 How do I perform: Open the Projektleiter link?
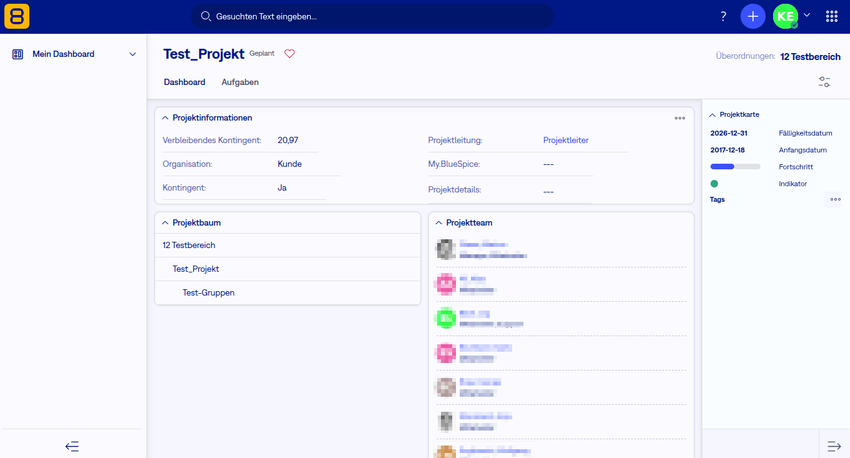point(565,140)
